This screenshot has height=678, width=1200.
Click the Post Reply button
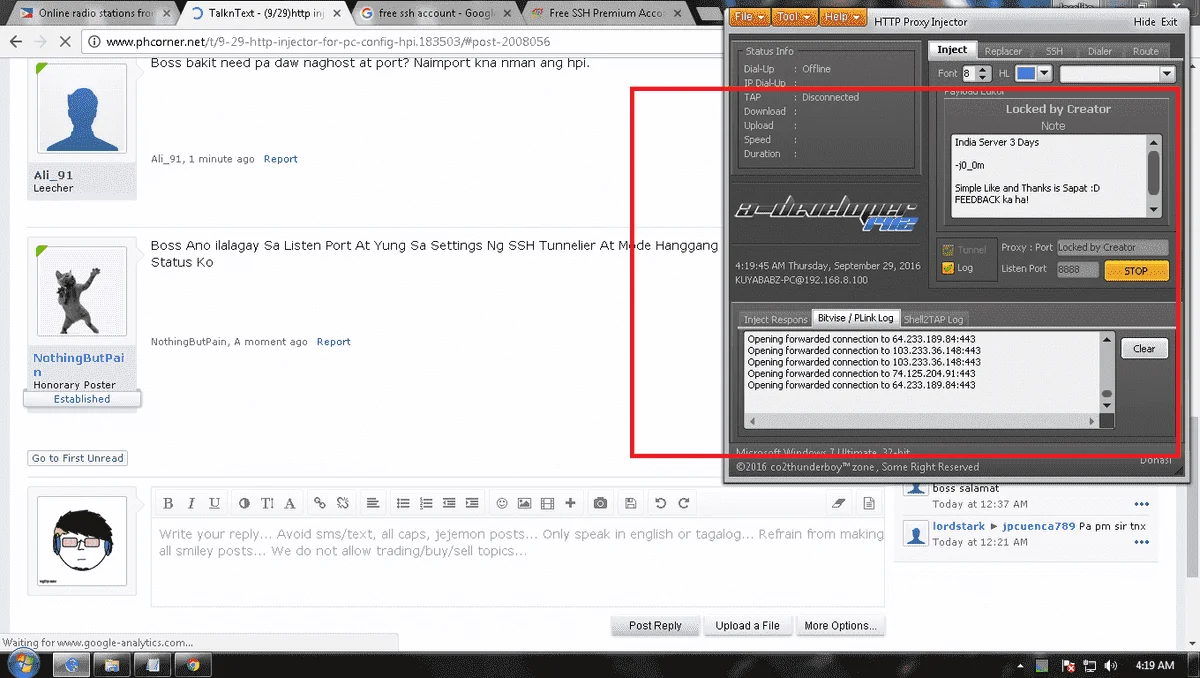click(x=655, y=626)
